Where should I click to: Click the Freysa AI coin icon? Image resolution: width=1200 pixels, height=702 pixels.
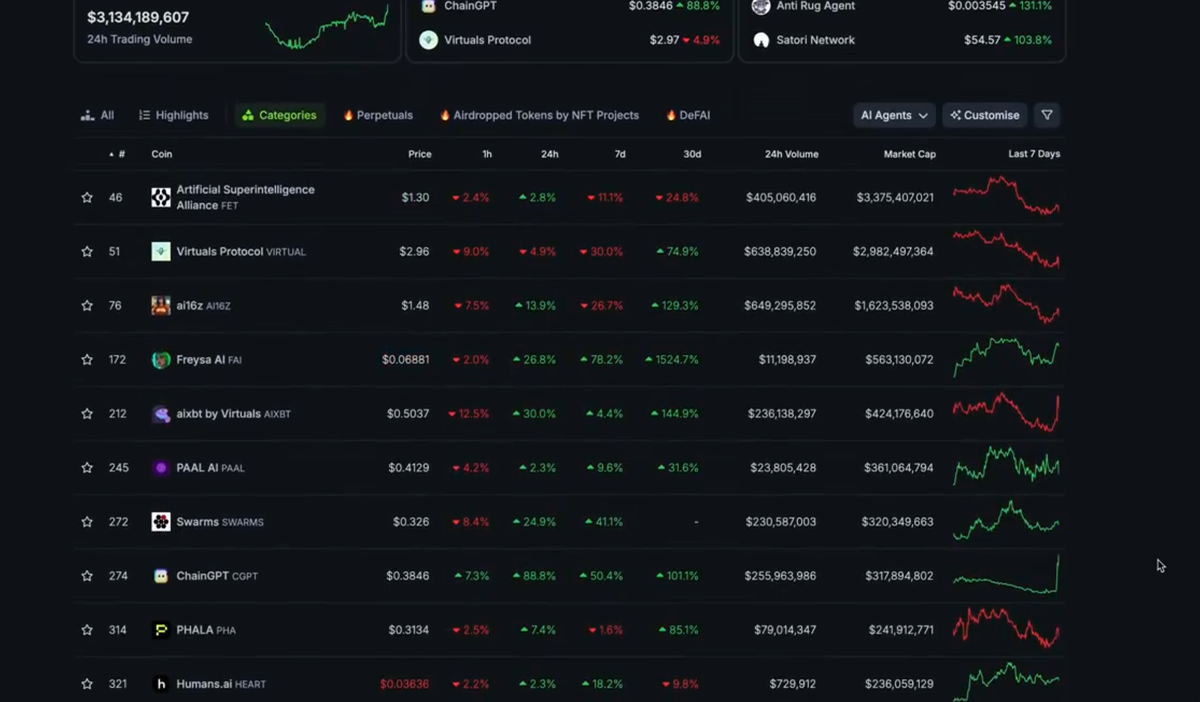(161, 360)
